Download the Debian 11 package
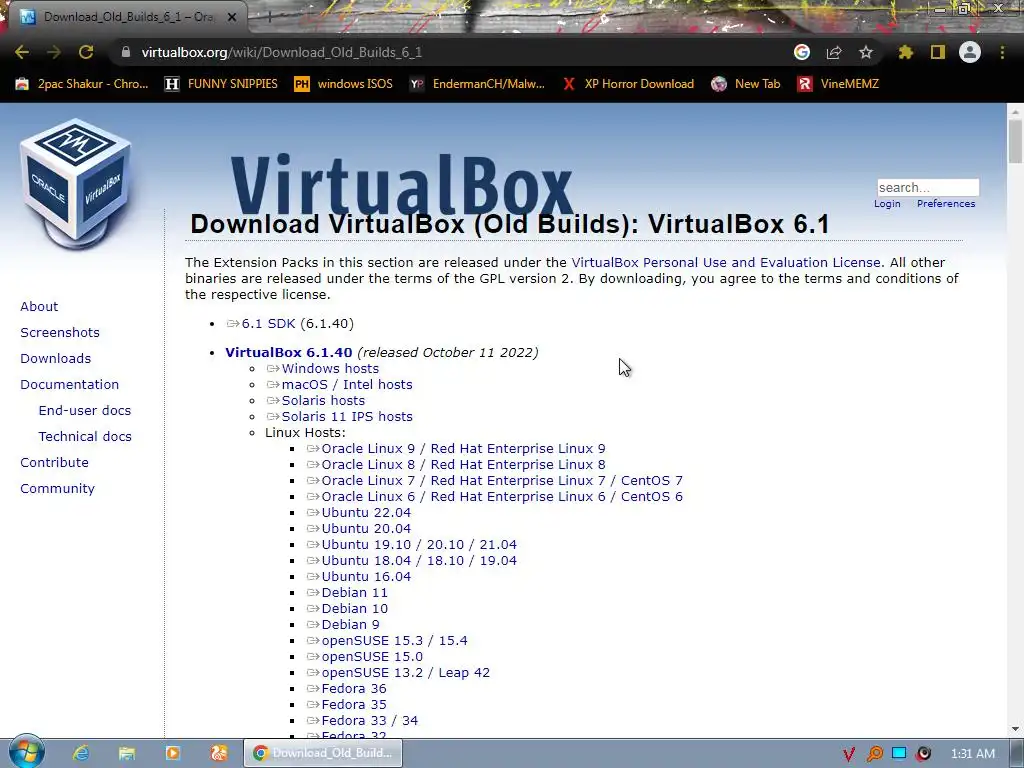Image resolution: width=1024 pixels, height=768 pixels. 355,593
